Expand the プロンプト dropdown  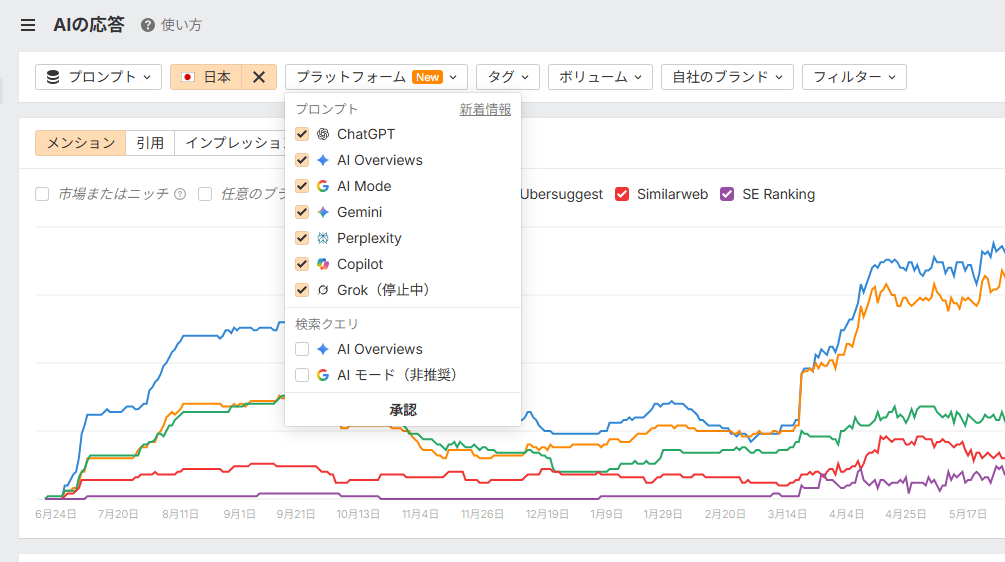tap(98, 77)
